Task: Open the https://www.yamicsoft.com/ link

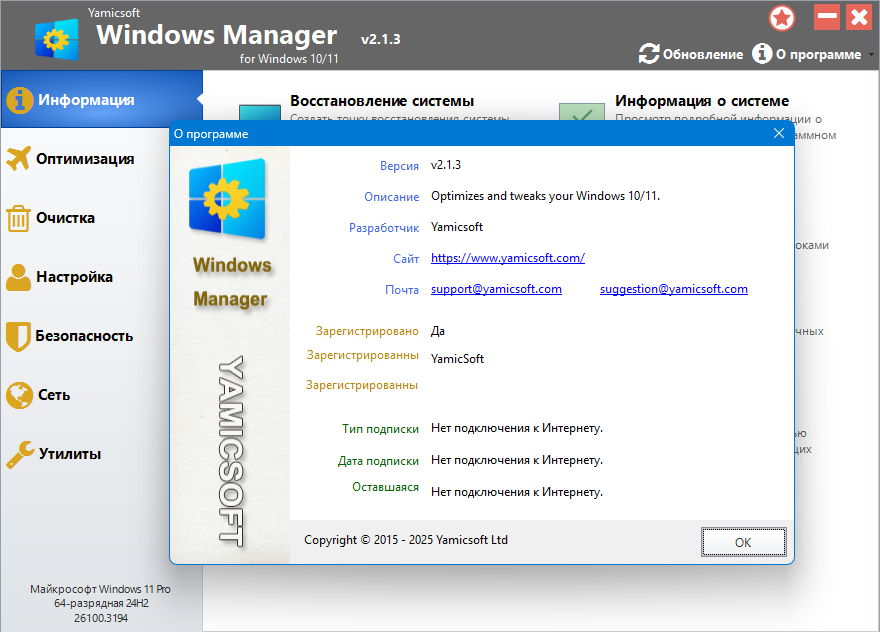Action: 508,258
